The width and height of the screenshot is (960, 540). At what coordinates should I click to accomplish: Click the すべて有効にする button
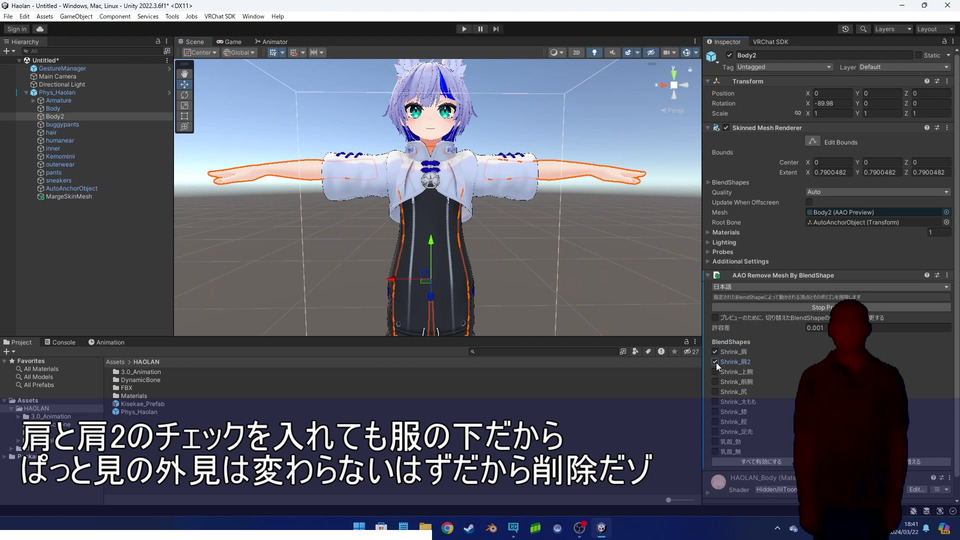[761, 462]
